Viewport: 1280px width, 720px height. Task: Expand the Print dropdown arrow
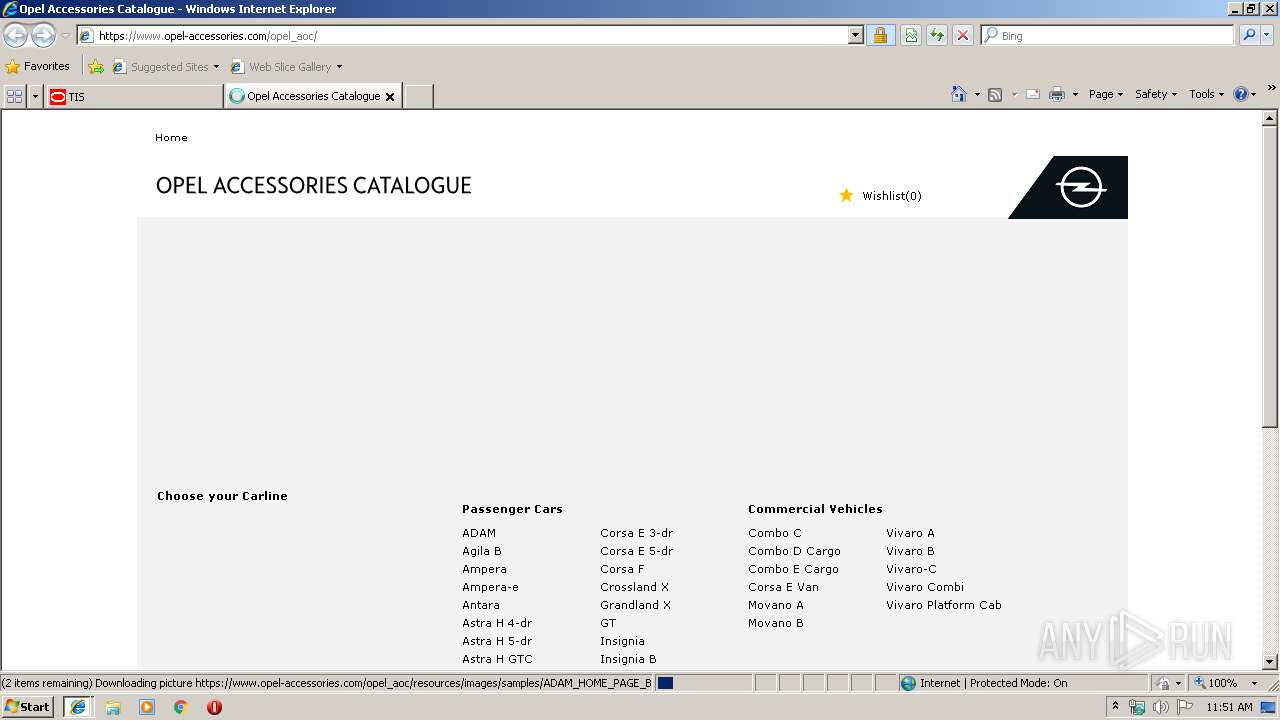pos(1075,94)
